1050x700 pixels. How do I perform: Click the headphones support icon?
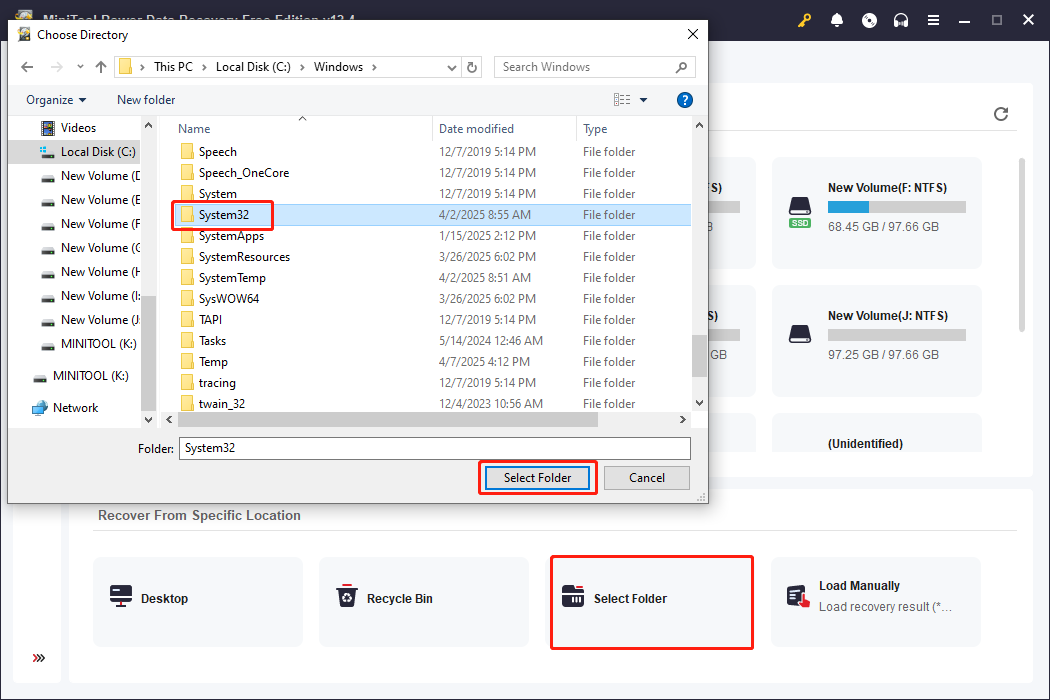[901, 20]
